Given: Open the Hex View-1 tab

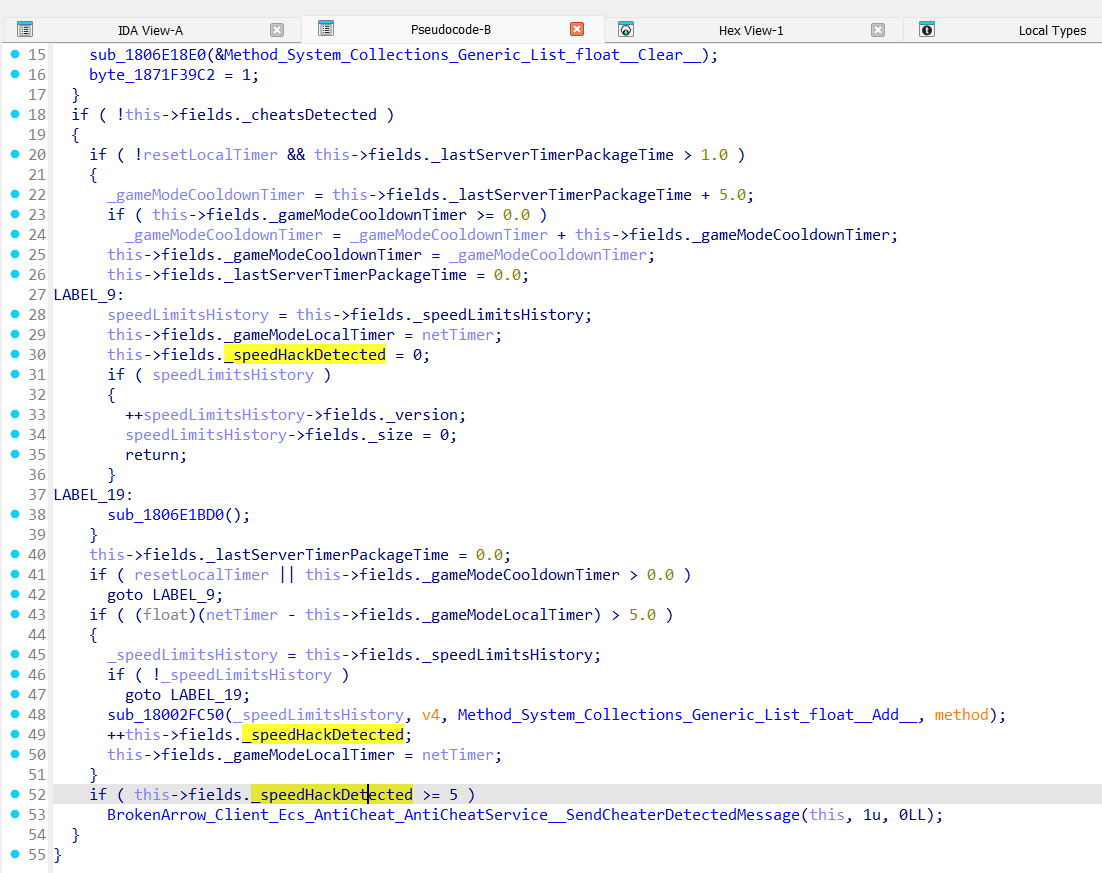Looking at the screenshot, I should click(x=750, y=30).
